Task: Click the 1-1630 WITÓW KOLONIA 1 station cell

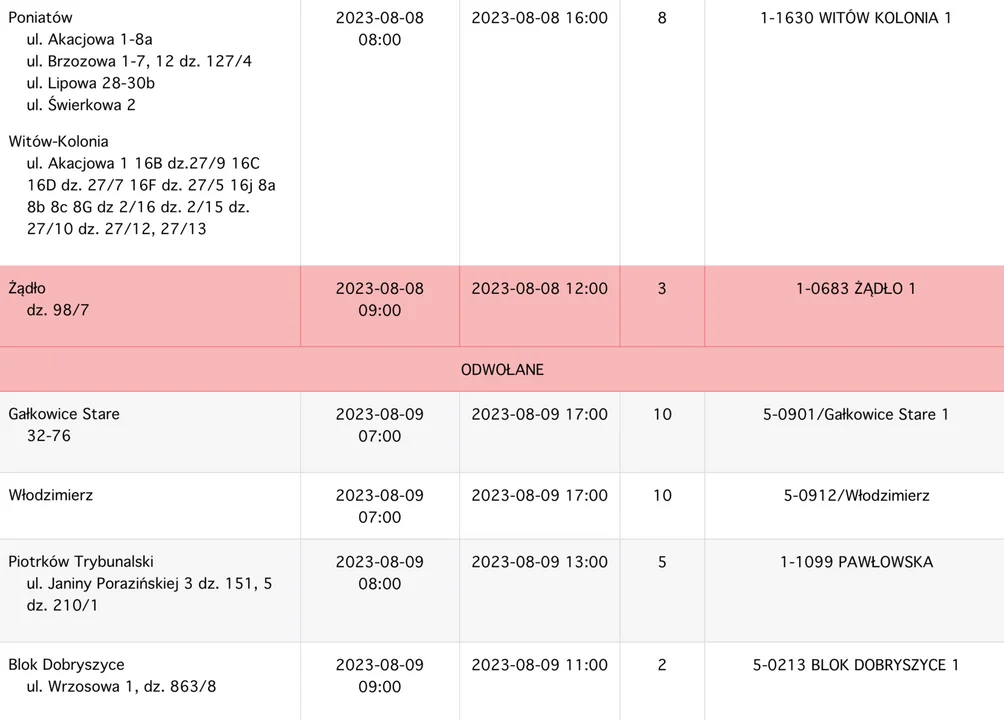Action: pos(855,18)
